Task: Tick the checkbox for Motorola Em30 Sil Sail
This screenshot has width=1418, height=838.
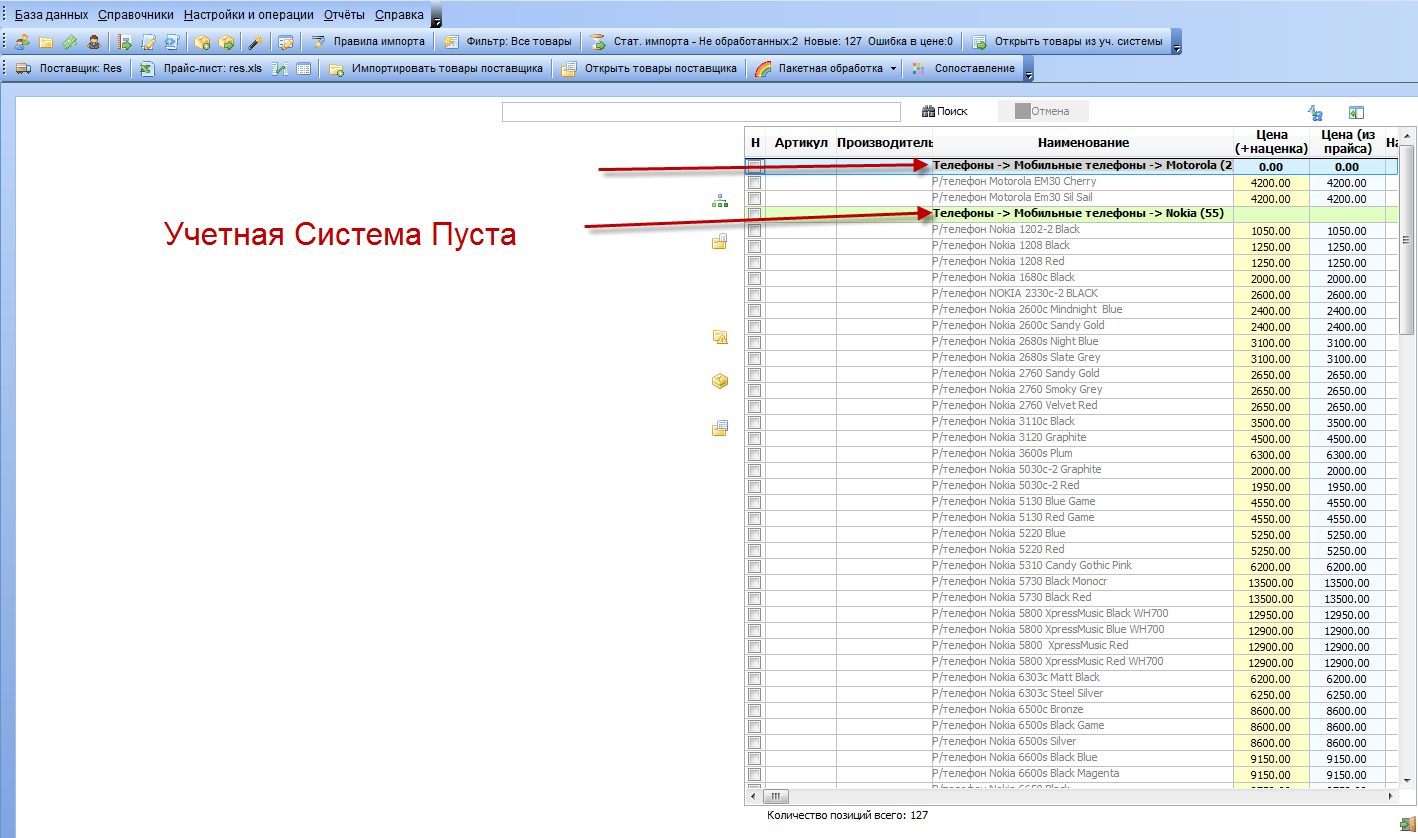Action: click(x=755, y=199)
